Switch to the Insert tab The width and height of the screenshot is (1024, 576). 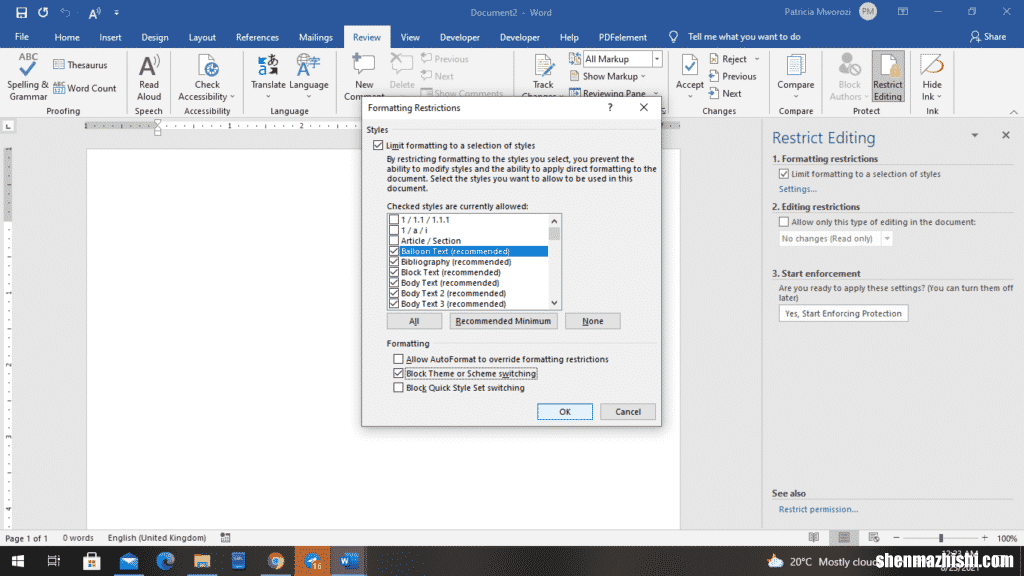click(x=110, y=37)
